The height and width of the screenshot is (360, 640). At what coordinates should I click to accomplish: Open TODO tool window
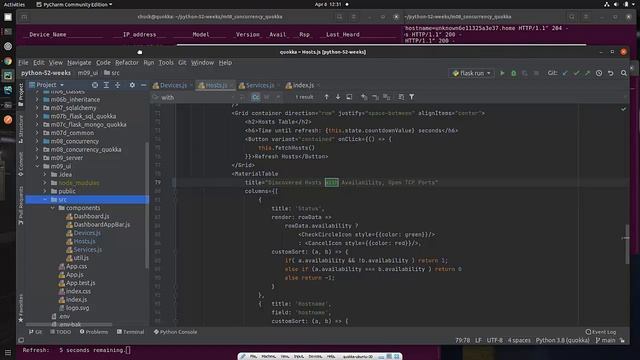[60, 332]
